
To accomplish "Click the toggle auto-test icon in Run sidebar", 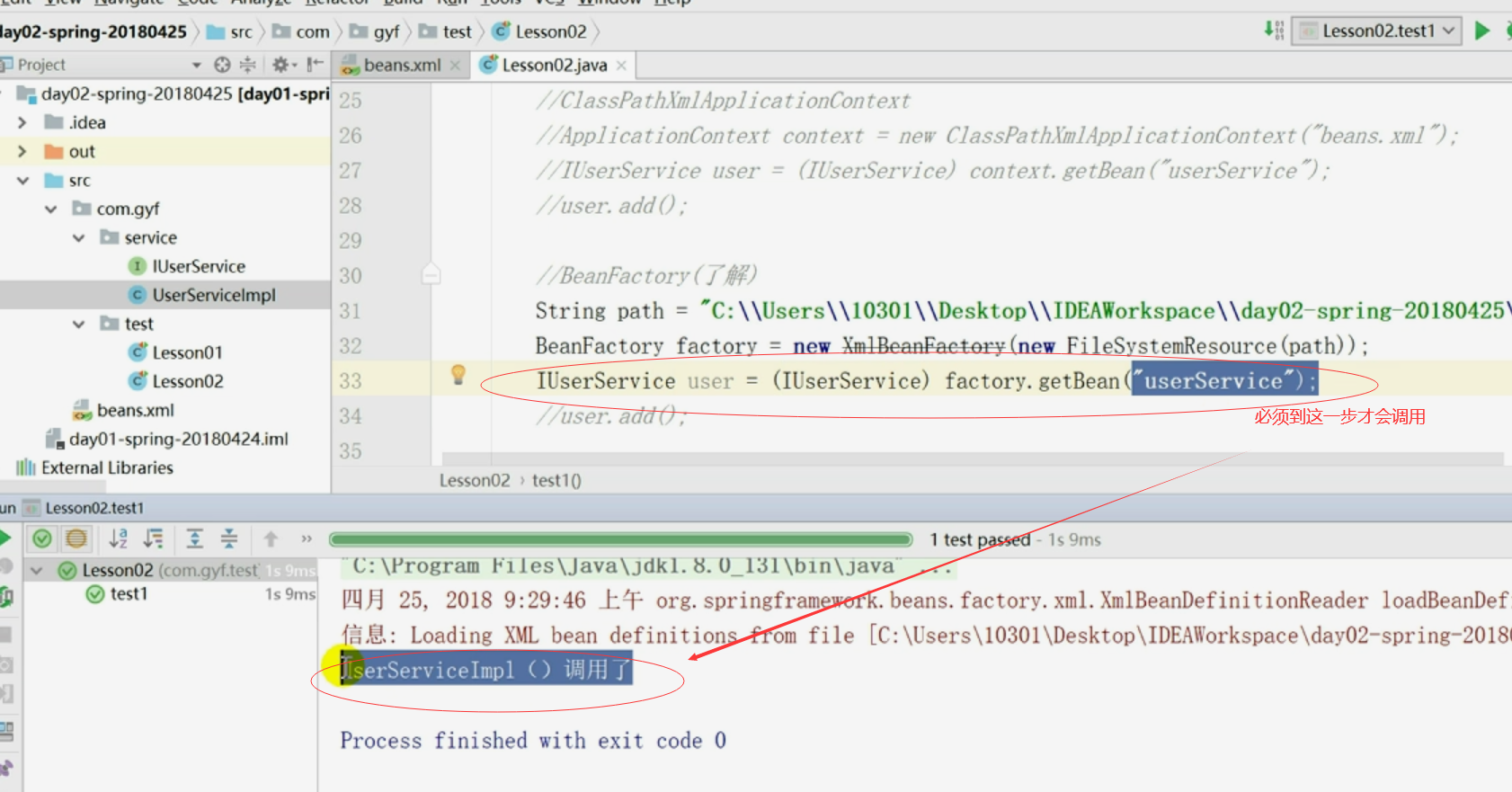I will (x=5, y=596).
